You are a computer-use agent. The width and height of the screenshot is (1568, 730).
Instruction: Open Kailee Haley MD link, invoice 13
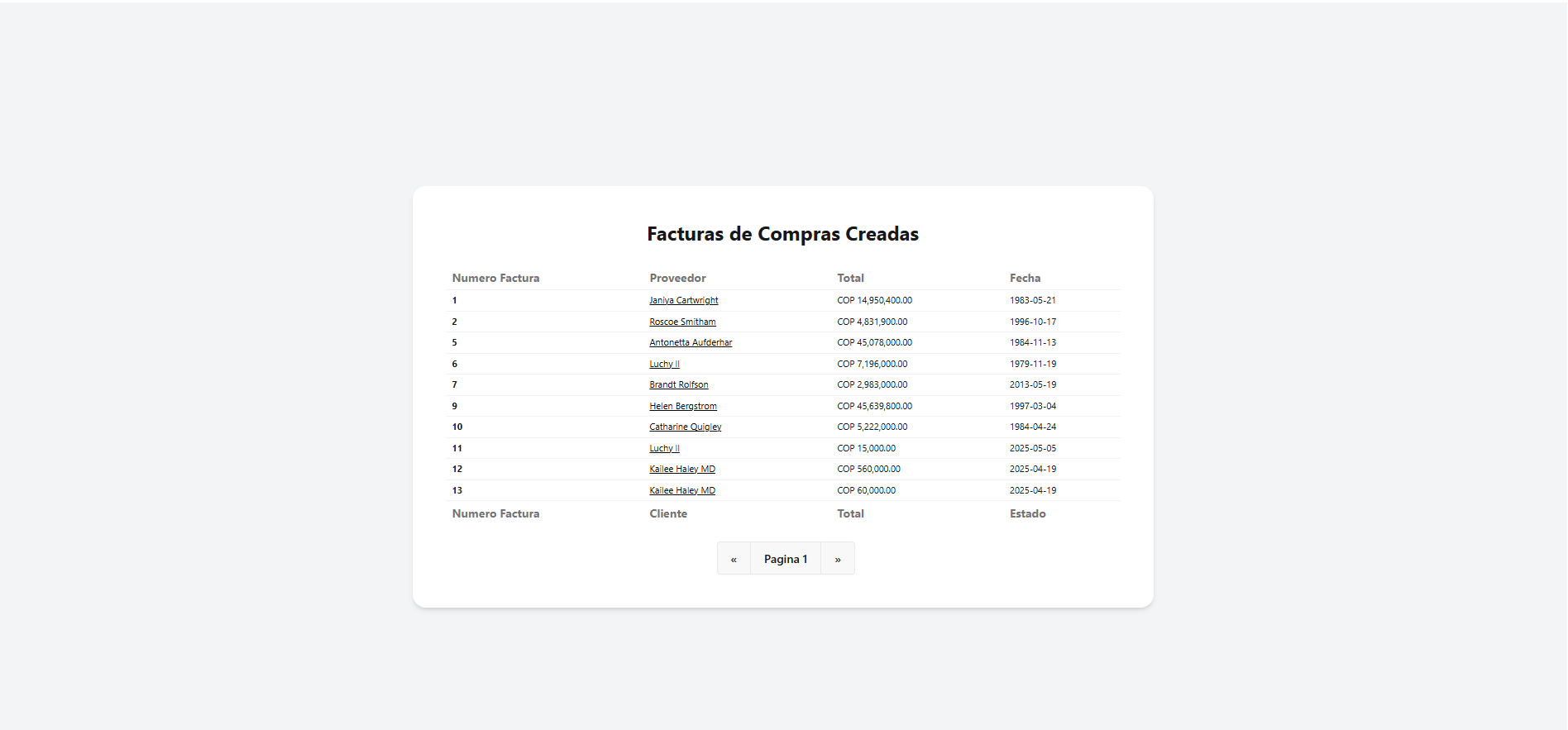(681, 490)
